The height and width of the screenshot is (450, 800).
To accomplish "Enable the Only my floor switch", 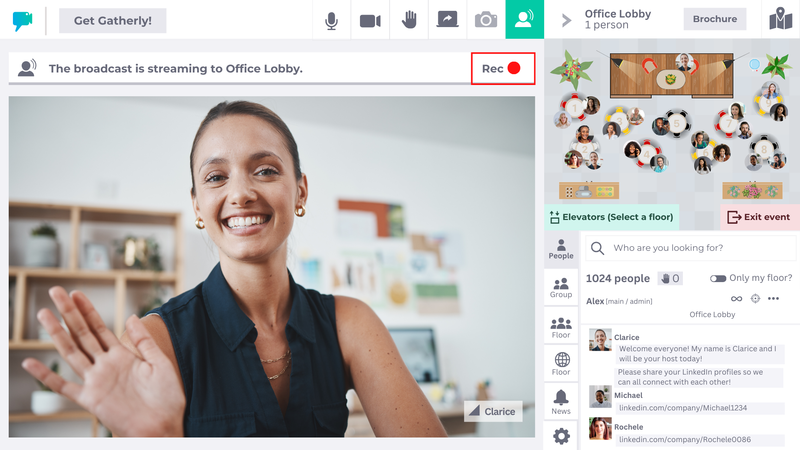I will [x=718, y=278].
